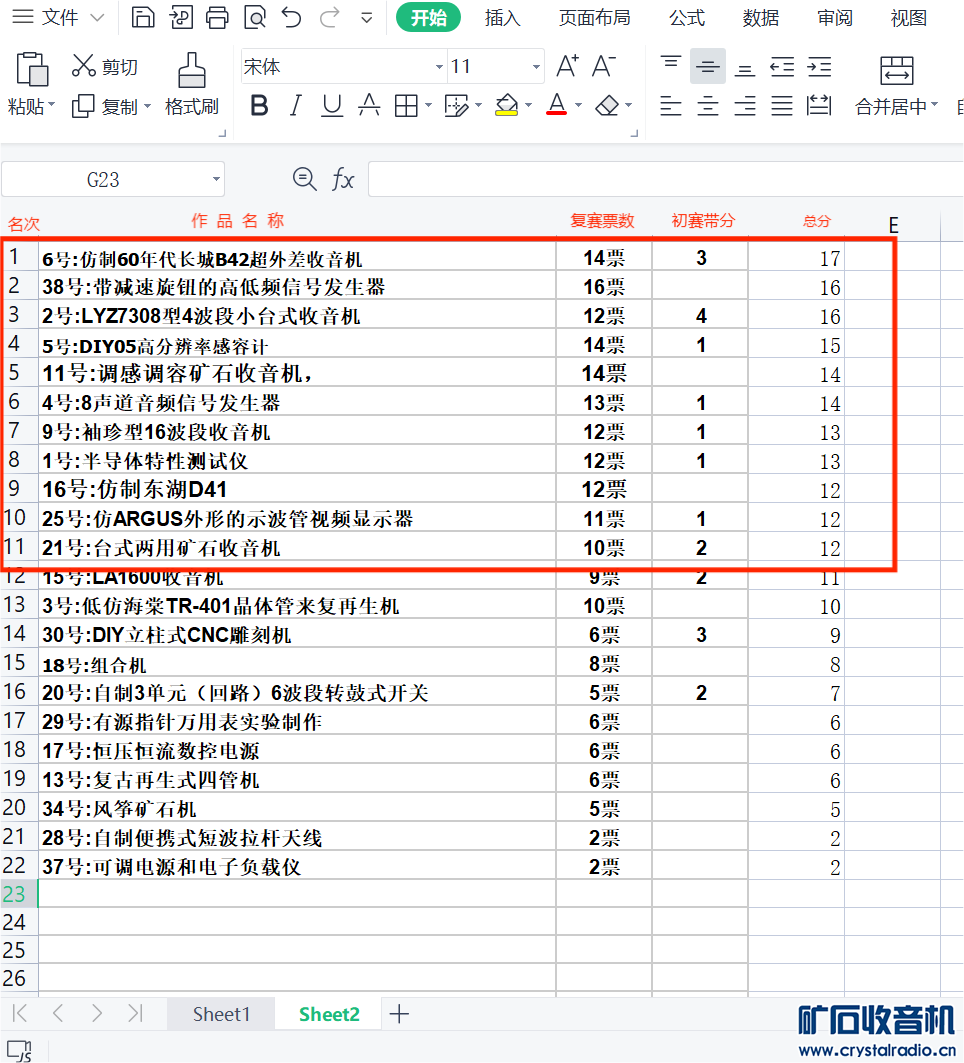Image resolution: width=964 pixels, height=1063 pixels.
Task: Expand Paste (粘贴) options arrow
Action: [52, 106]
